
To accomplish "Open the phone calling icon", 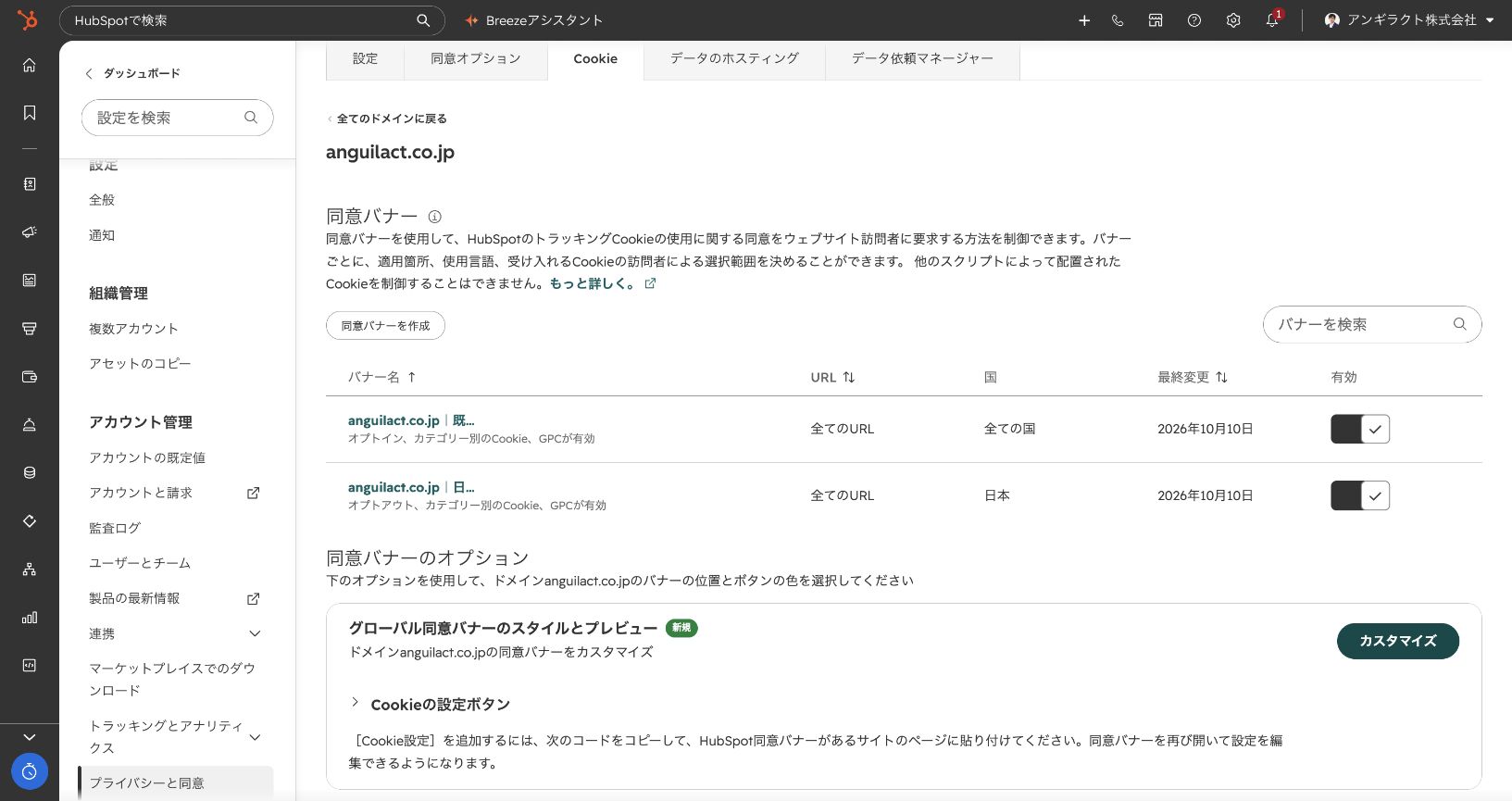I will tap(1118, 20).
